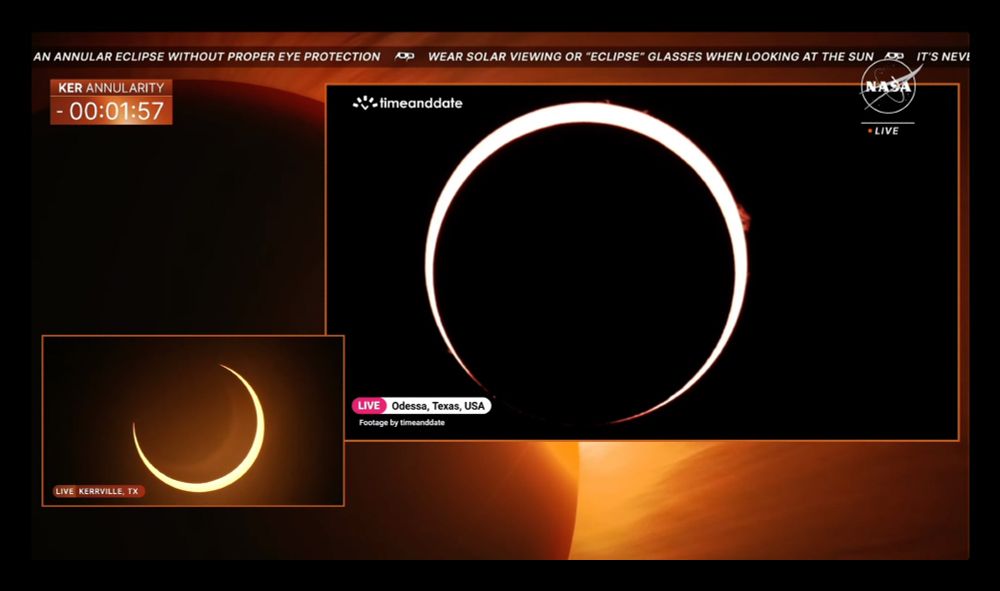
Task: Click the Kerrville crescent sun thumbnail
Action: (193, 421)
